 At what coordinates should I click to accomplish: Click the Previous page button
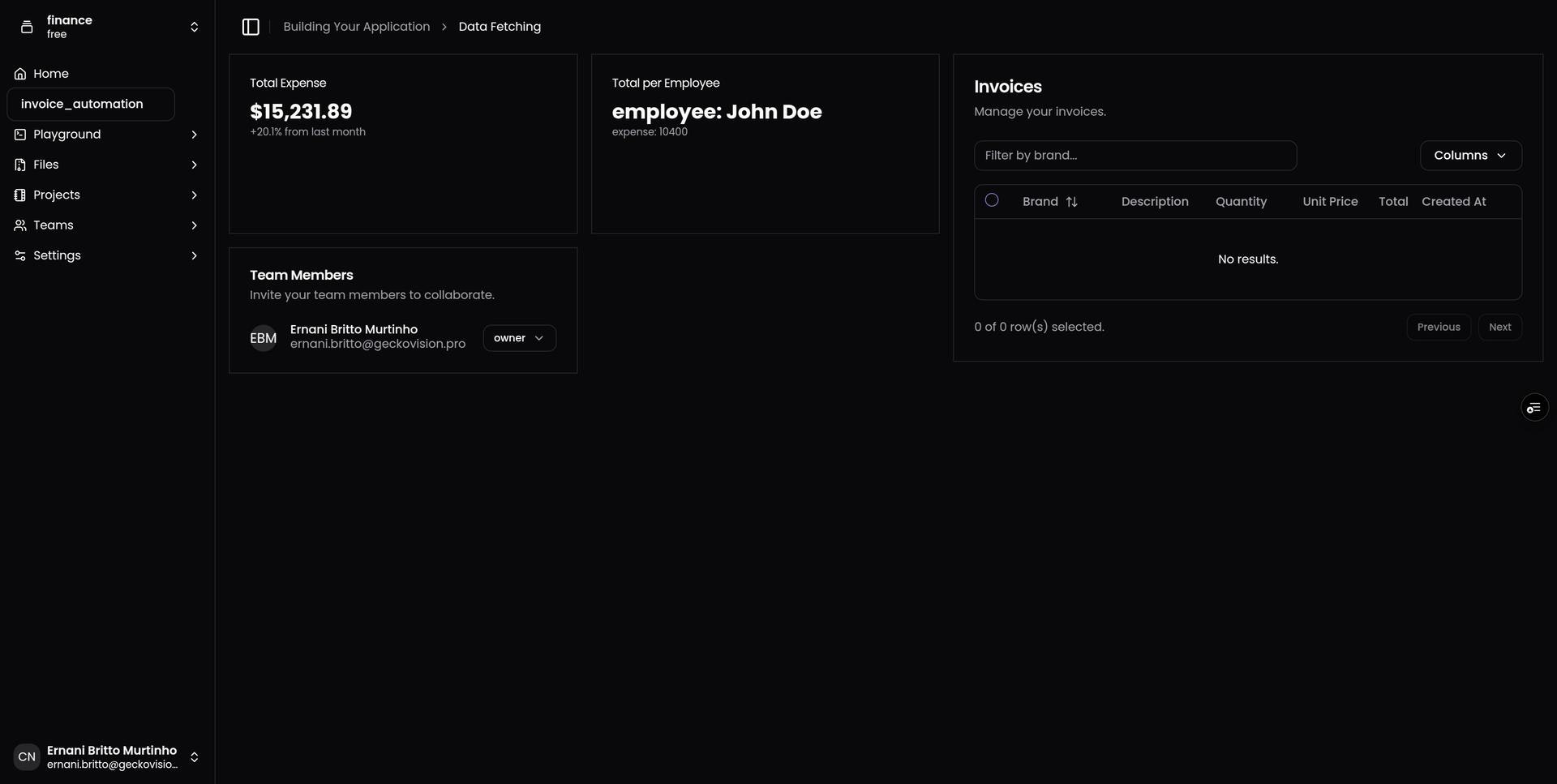(1439, 328)
